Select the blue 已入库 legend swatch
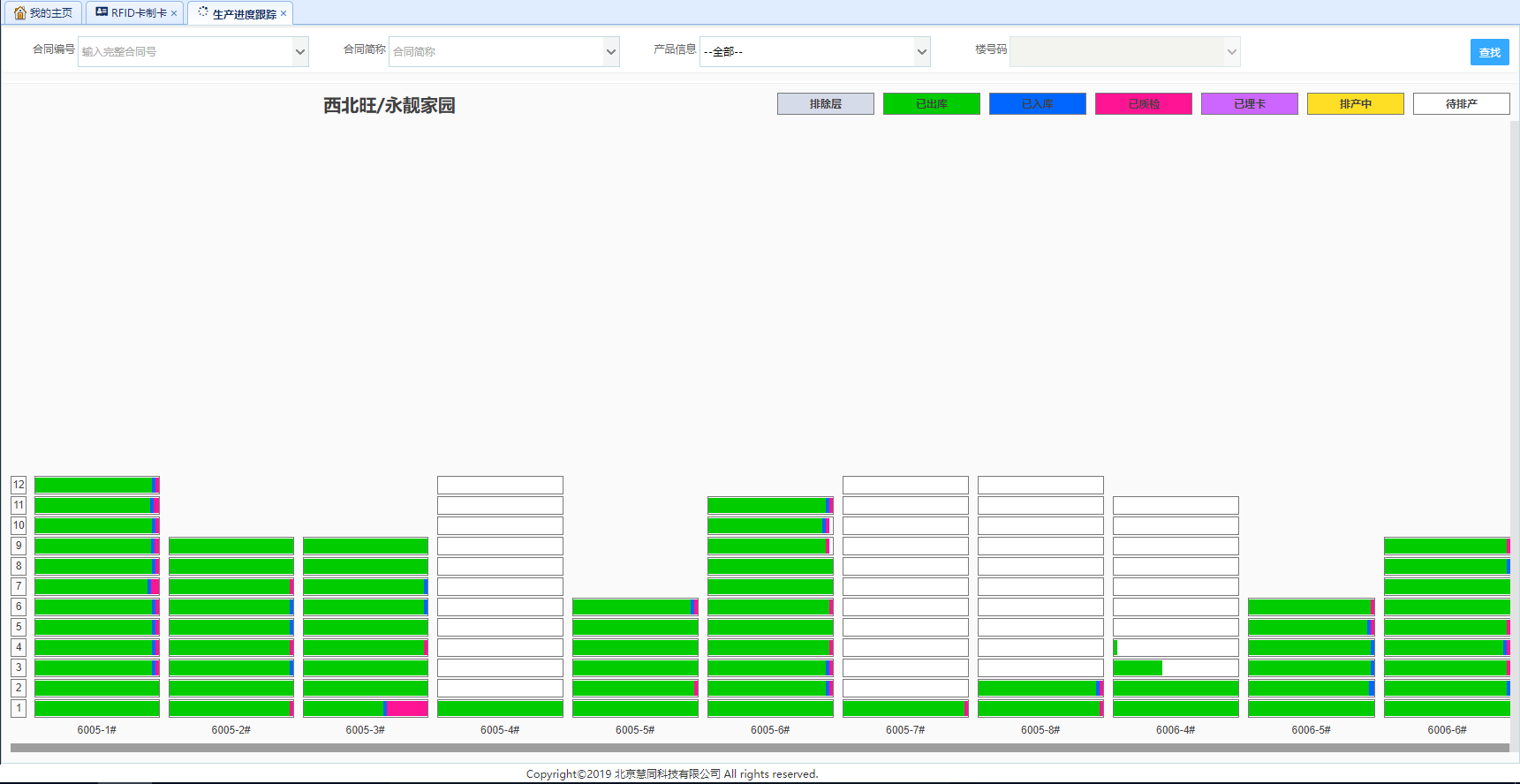1520x784 pixels. click(1037, 104)
